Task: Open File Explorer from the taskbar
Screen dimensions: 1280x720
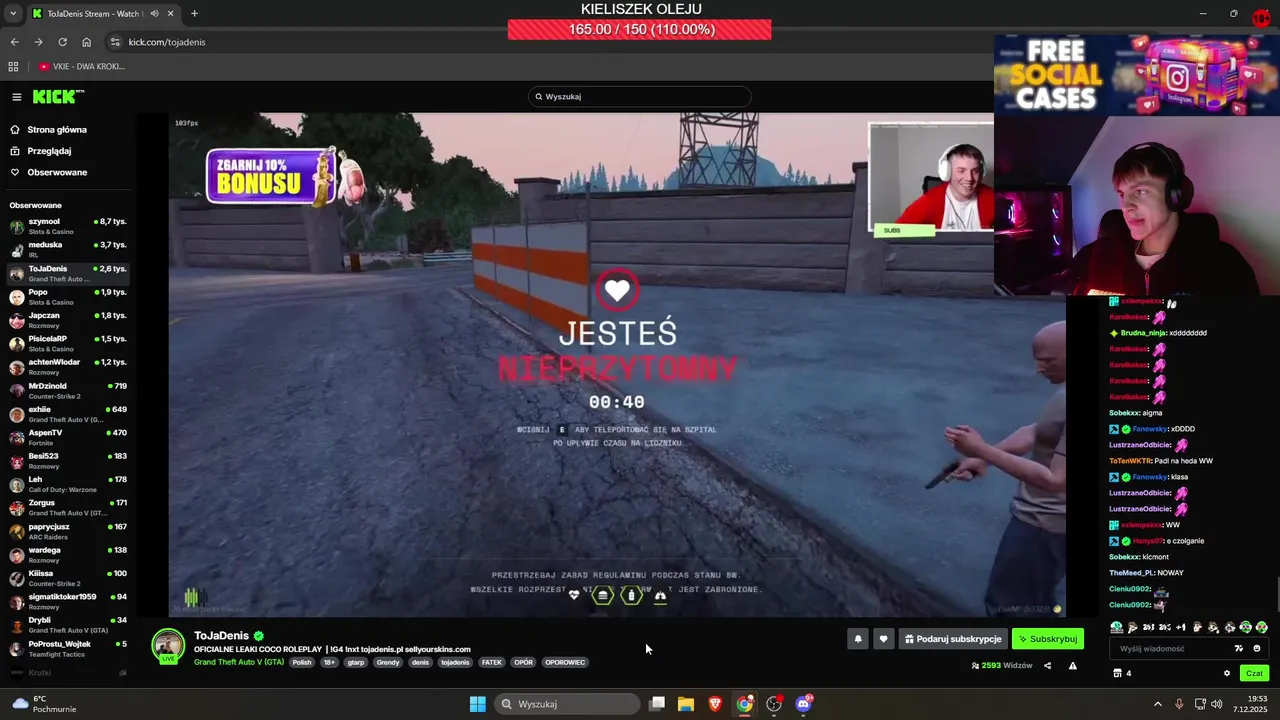Action: click(x=686, y=704)
